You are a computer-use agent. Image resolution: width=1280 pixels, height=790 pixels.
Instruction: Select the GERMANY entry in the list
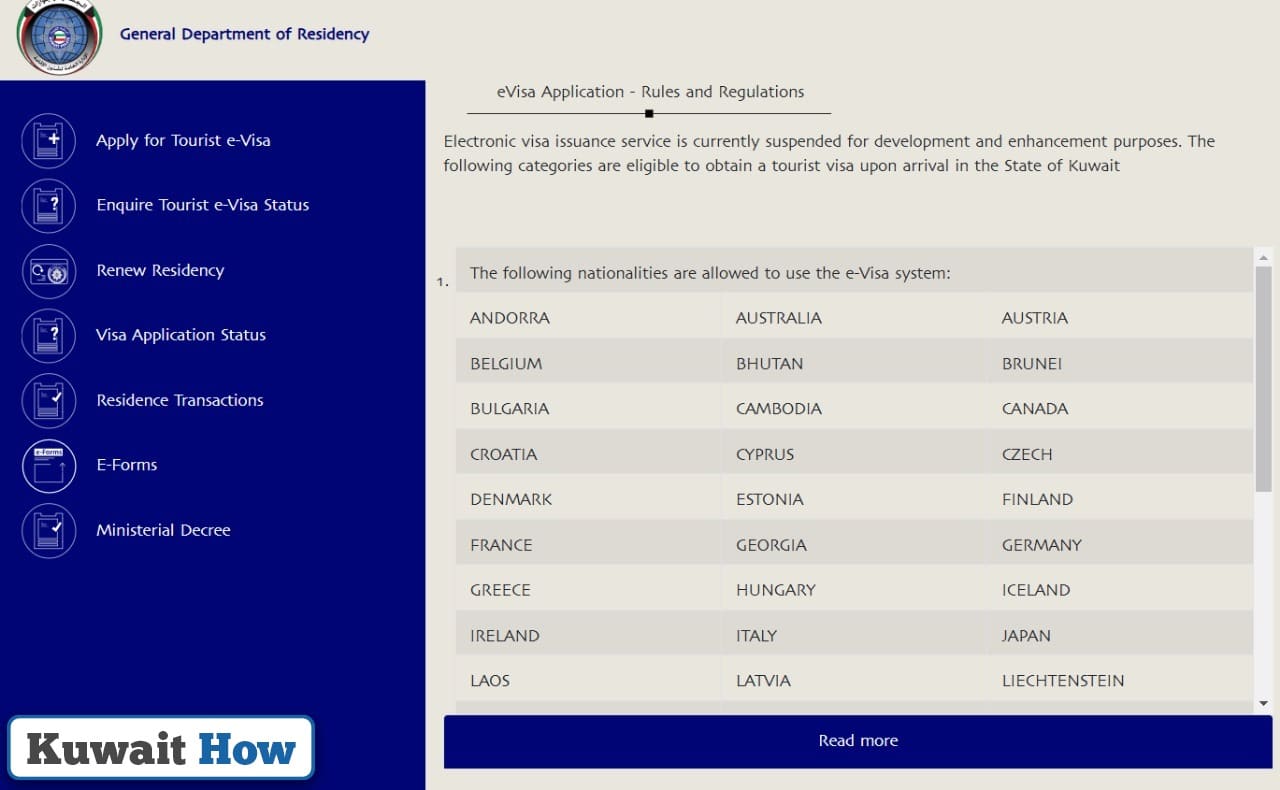1041,544
